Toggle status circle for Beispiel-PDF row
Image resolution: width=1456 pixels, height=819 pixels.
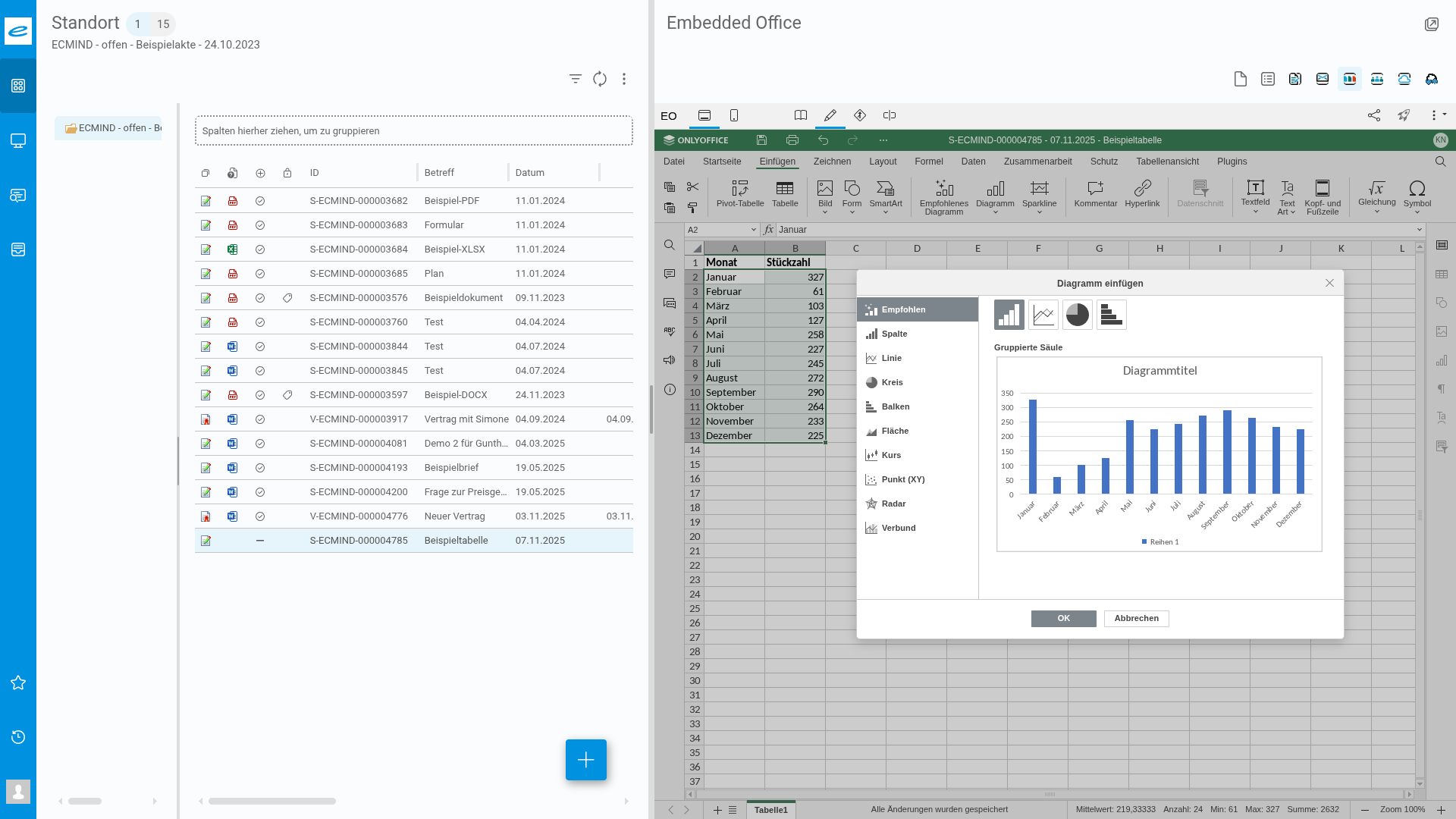point(260,201)
